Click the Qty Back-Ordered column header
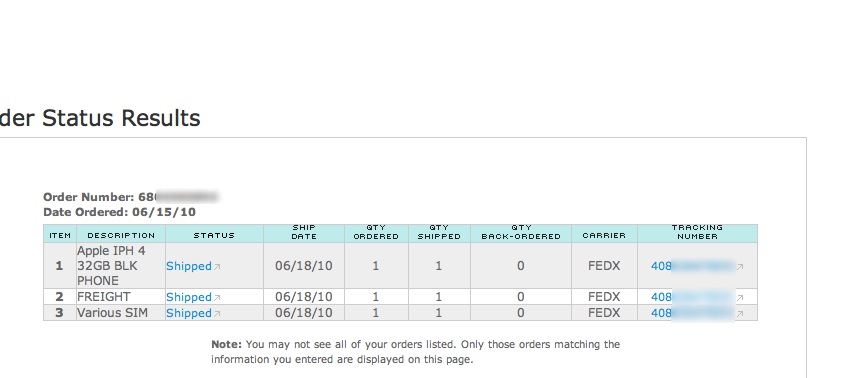Image resolution: width=863 pixels, height=378 pixels. click(x=521, y=232)
